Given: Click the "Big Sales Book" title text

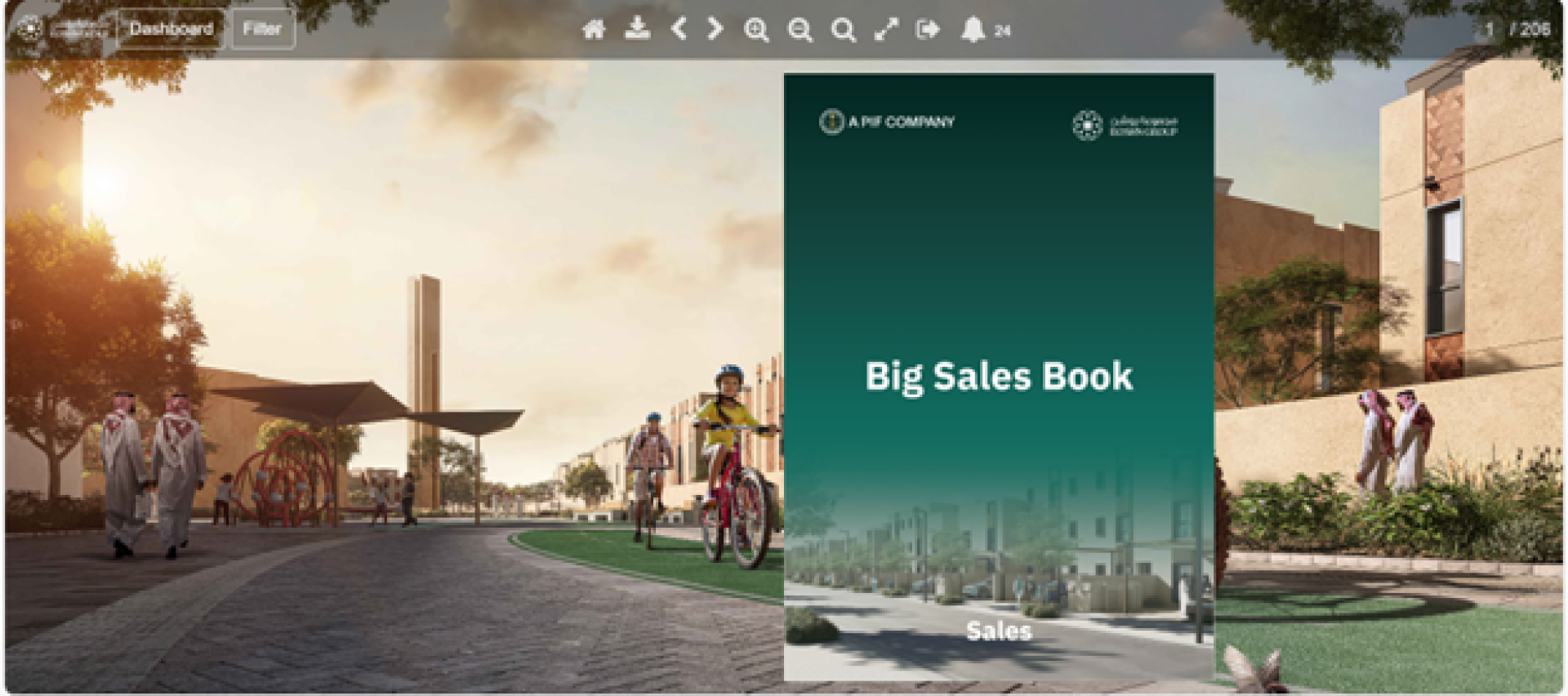Looking at the screenshot, I should (998, 377).
